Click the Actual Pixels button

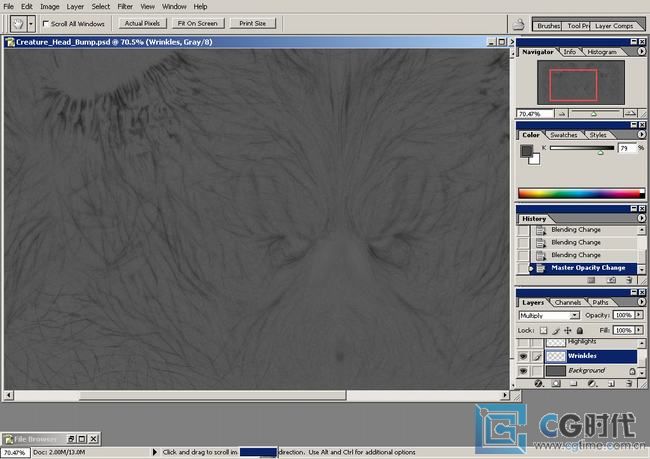142,23
